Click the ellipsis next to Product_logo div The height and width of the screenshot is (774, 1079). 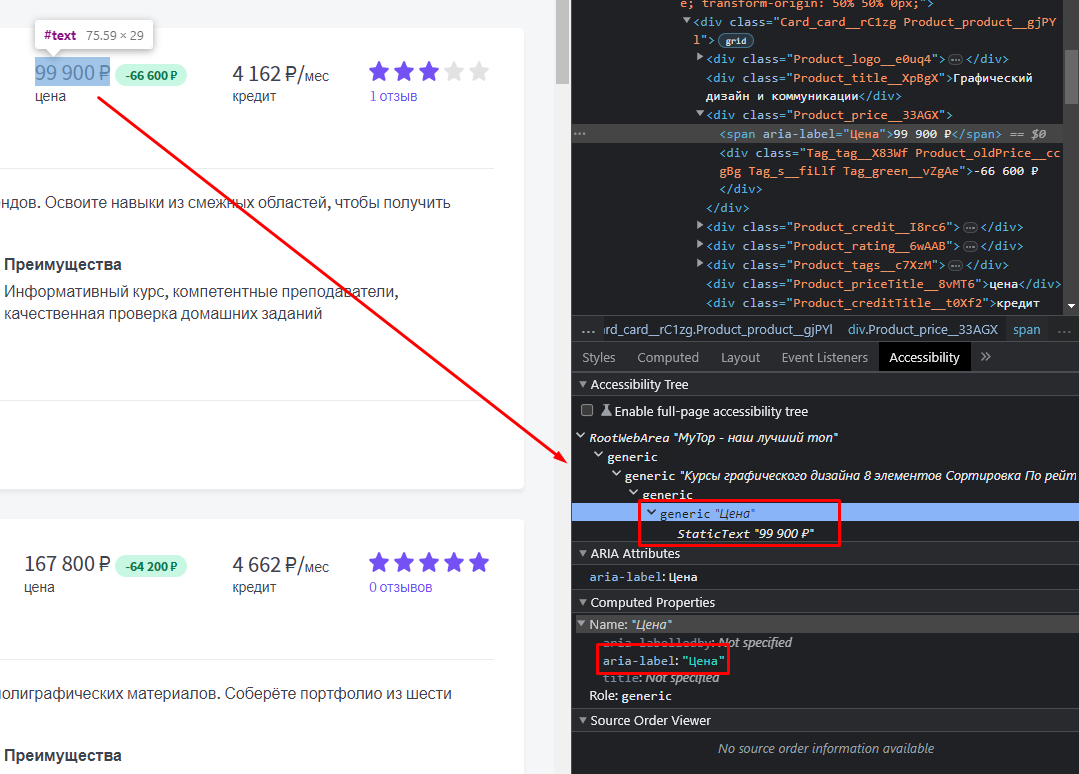click(955, 59)
